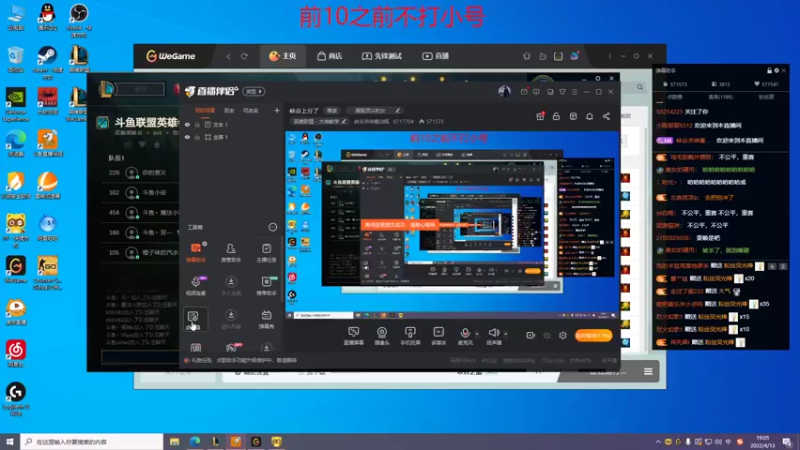Screen dimensions: 800x450
Task: Open the OBS Studio desktop shortcut
Action: tap(79, 21)
